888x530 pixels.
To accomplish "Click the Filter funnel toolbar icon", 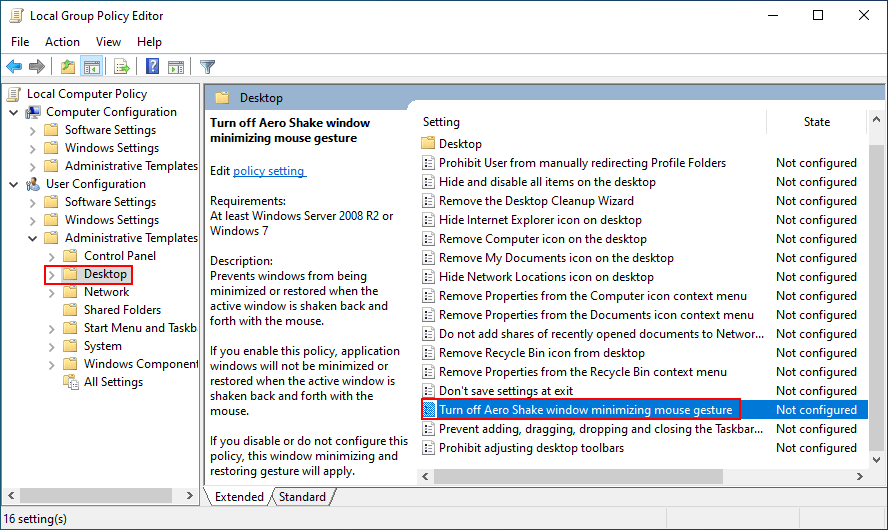I will click(207, 67).
